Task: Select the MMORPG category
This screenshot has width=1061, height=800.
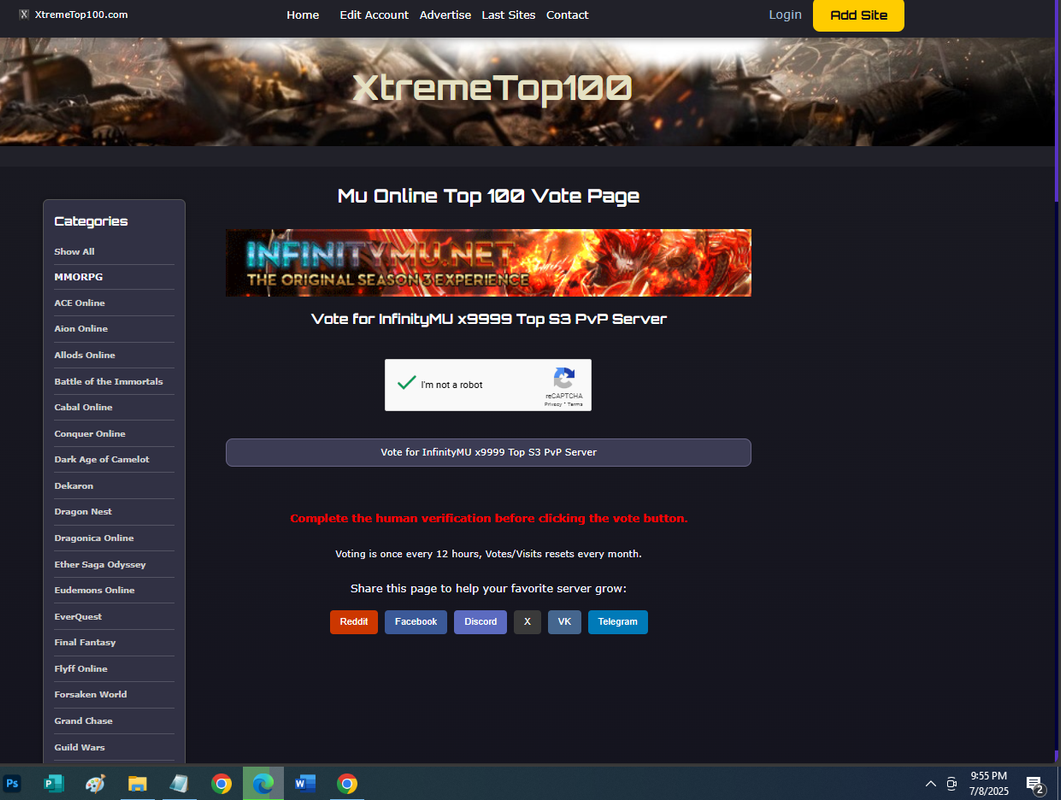Action: (x=78, y=277)
